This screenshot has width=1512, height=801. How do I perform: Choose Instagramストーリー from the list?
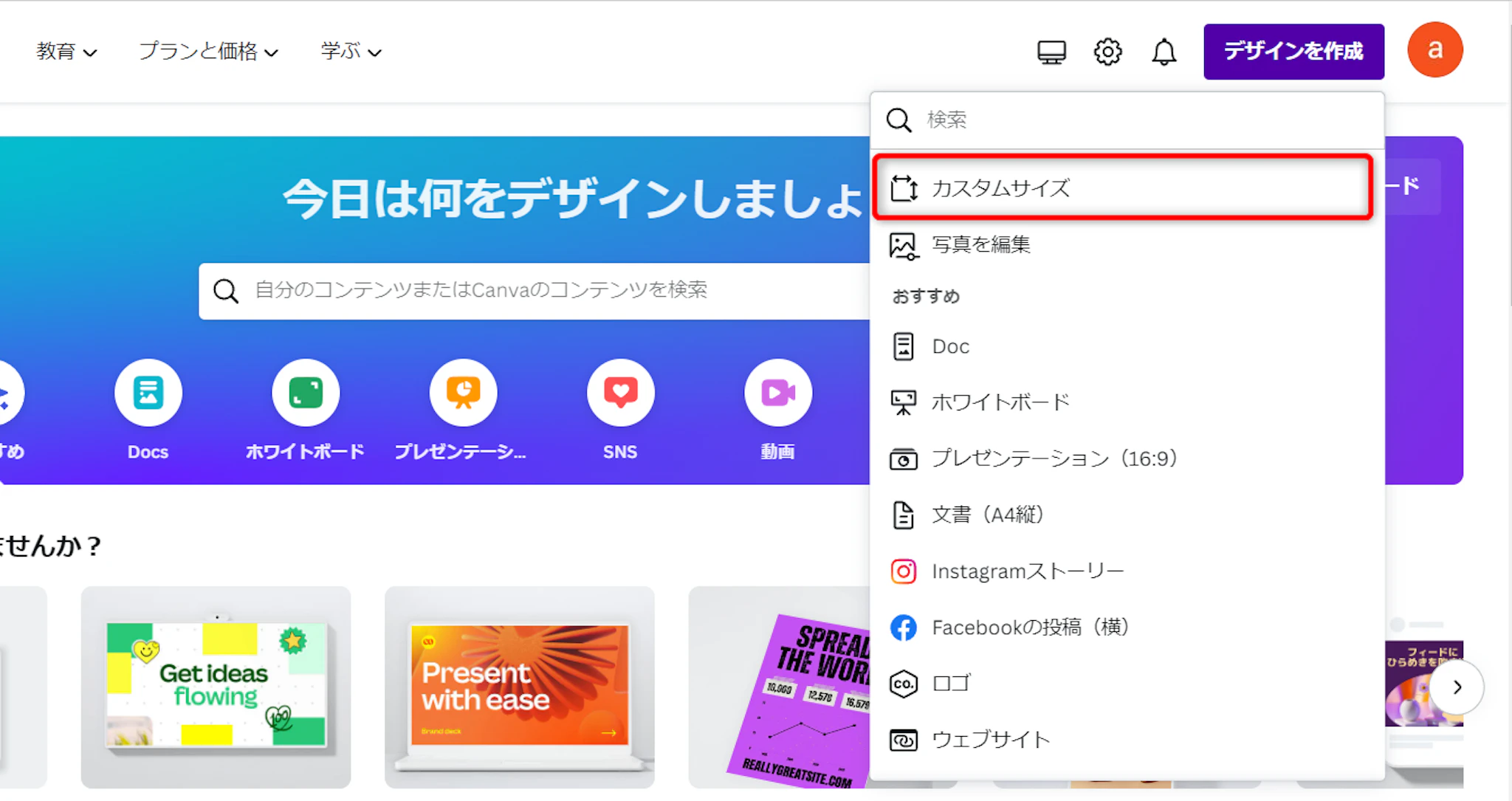(x=1027, y=571)
